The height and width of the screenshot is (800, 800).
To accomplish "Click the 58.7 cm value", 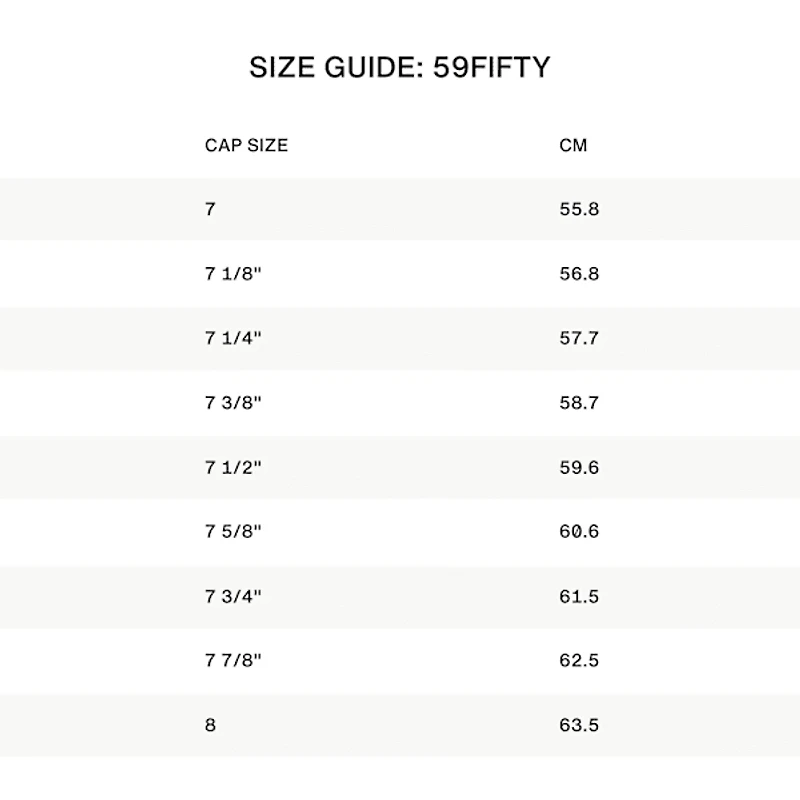I will pyautogui.click(x=579, y=403).
